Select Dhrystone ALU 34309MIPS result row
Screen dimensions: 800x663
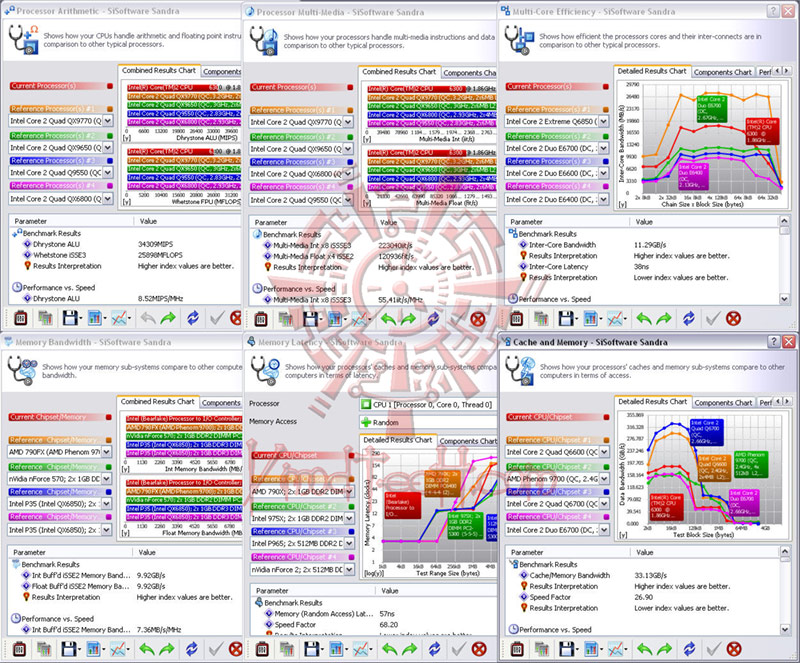[x=125, y=244]
